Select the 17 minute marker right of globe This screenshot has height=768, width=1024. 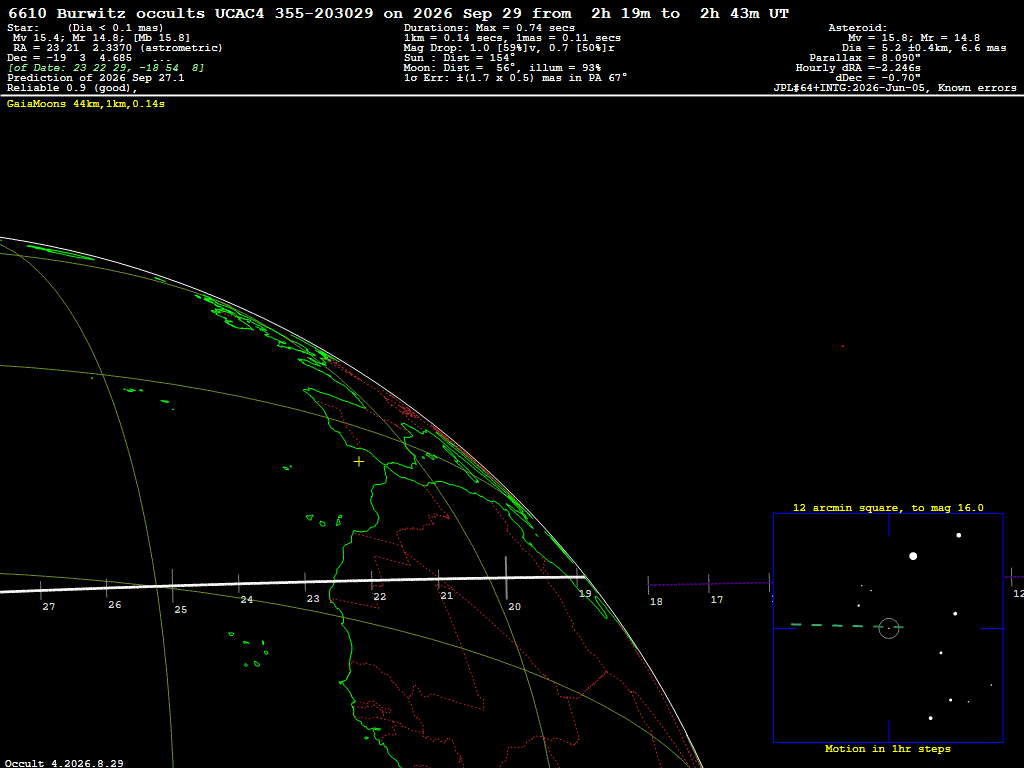pos(716,600)
